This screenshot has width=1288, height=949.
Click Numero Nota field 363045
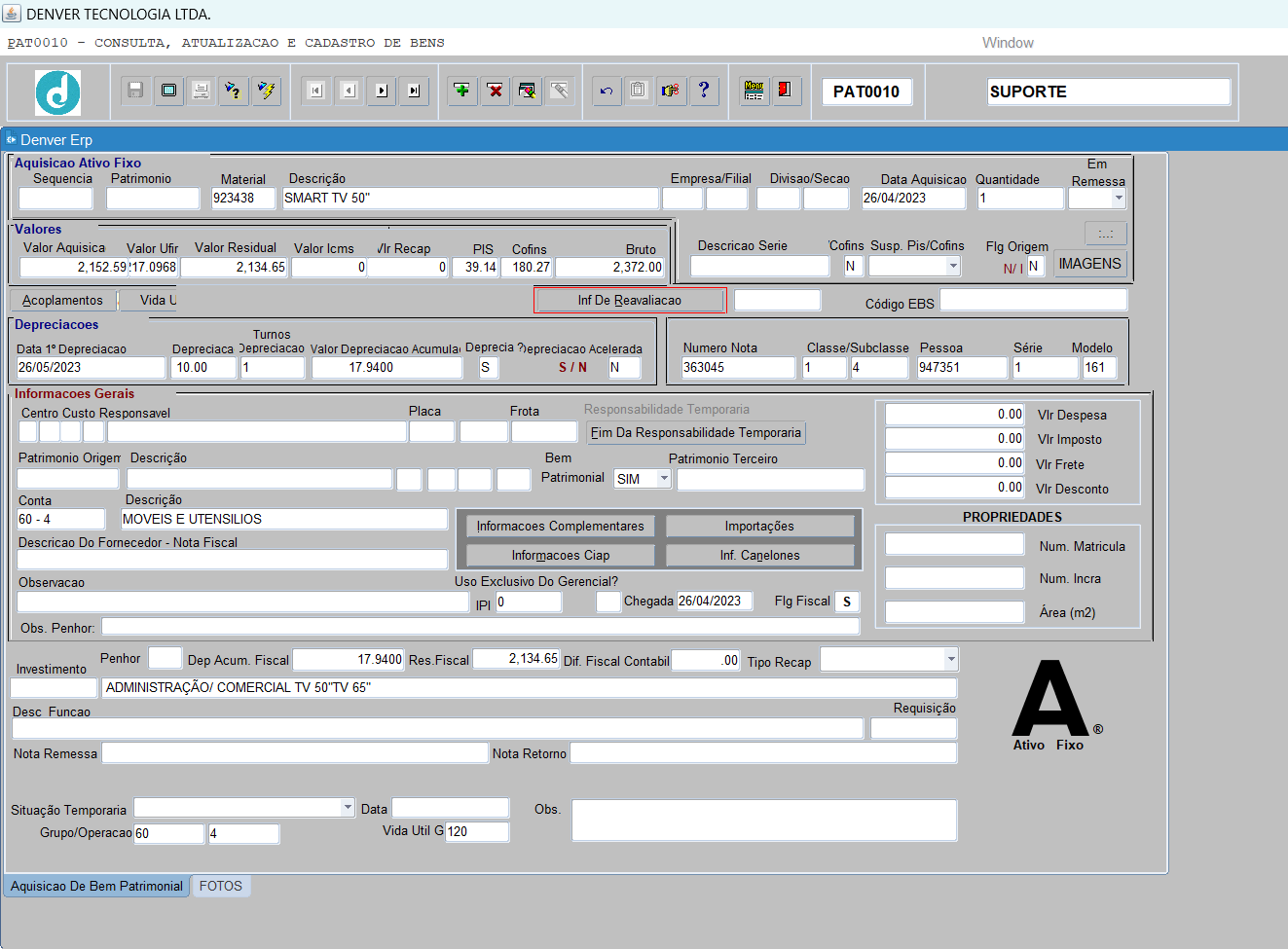pyautogui.click(x=738, y=367)
